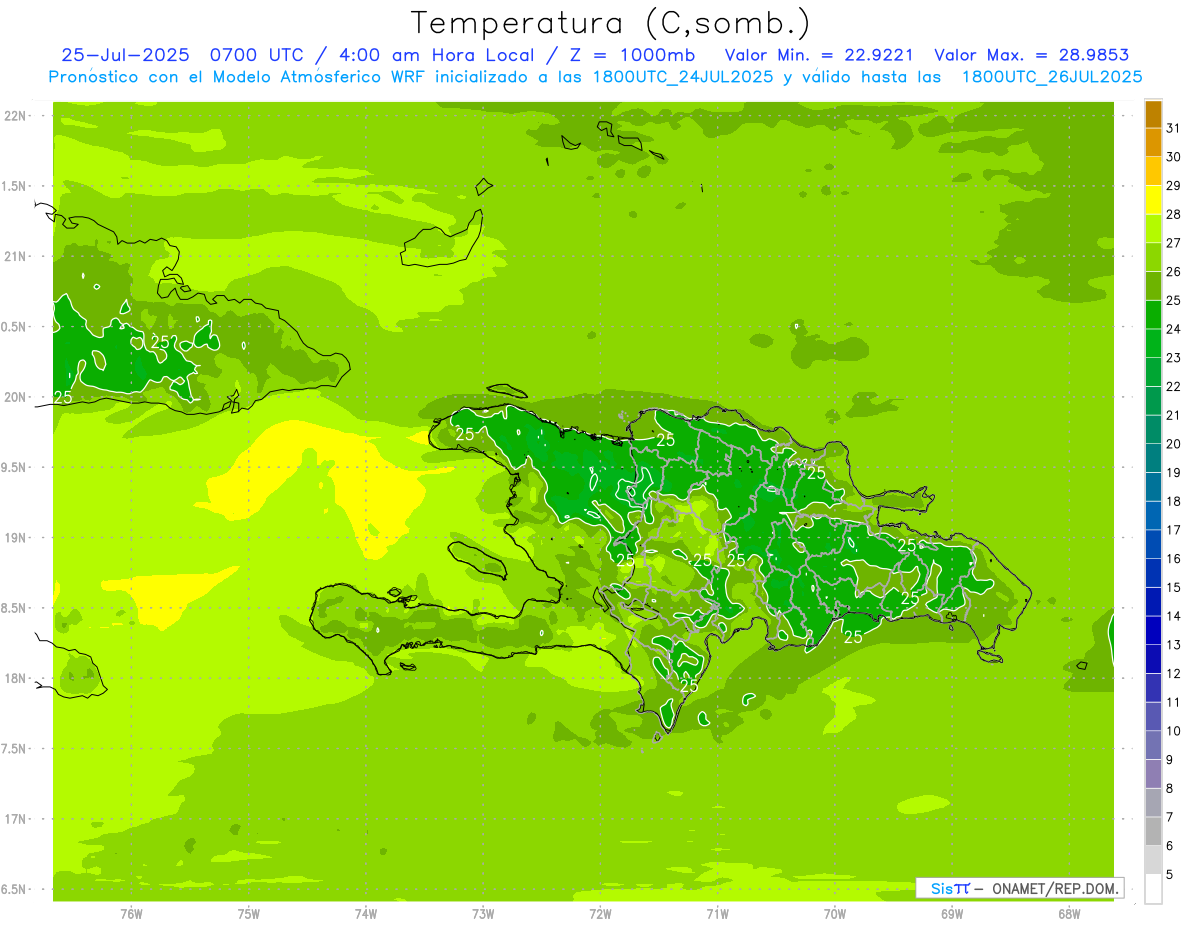Click the 18N latitude axis label
This screenshot has width=1200, height=927.
pos(17,678)
